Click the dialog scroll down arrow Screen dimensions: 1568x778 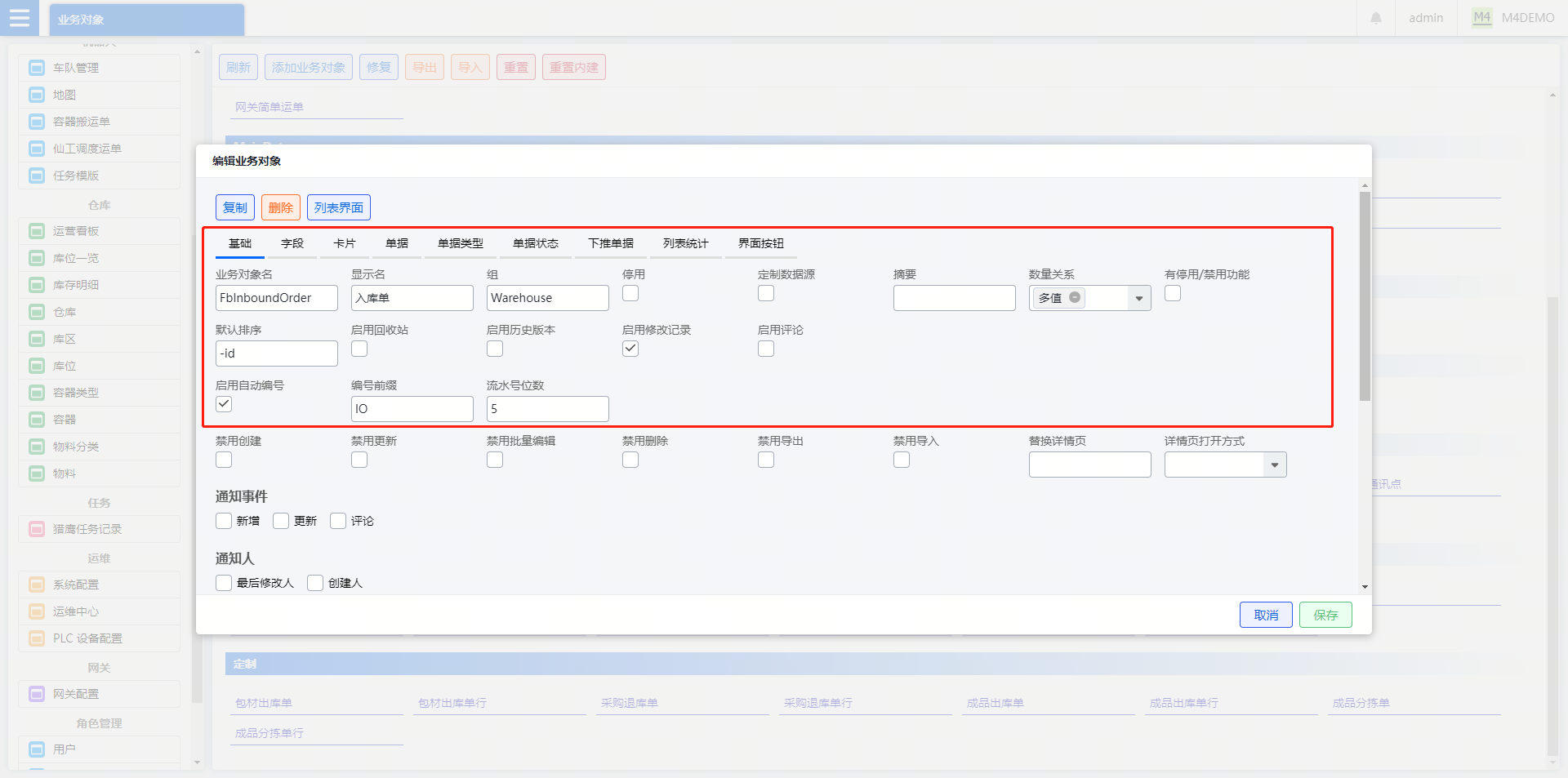[1365, 587]
